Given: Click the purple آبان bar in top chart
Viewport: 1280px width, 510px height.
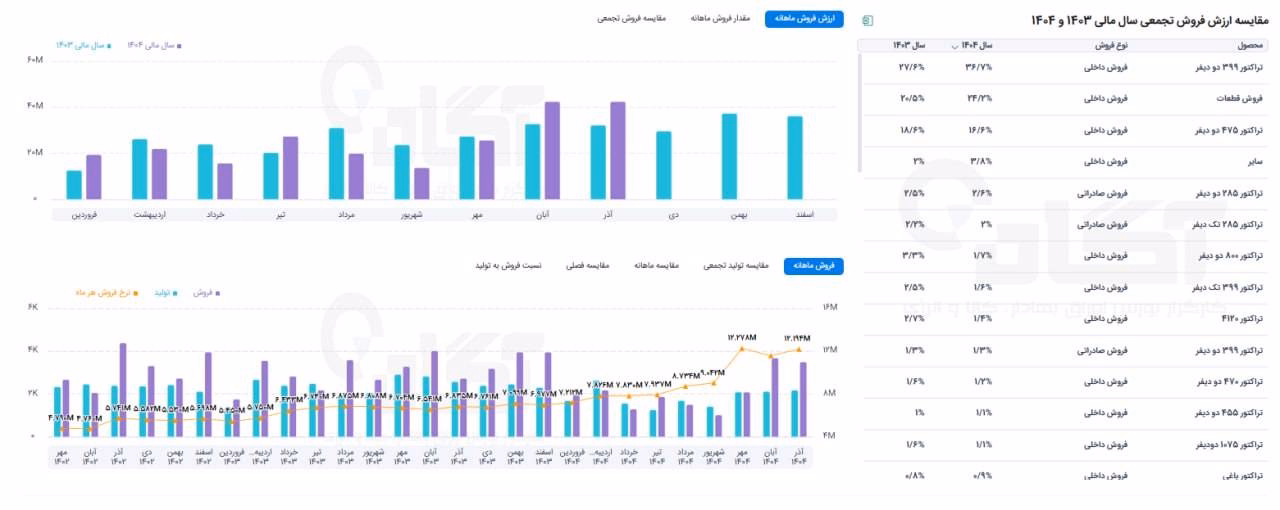Looking at the screenshot, I should click(552, 150).
